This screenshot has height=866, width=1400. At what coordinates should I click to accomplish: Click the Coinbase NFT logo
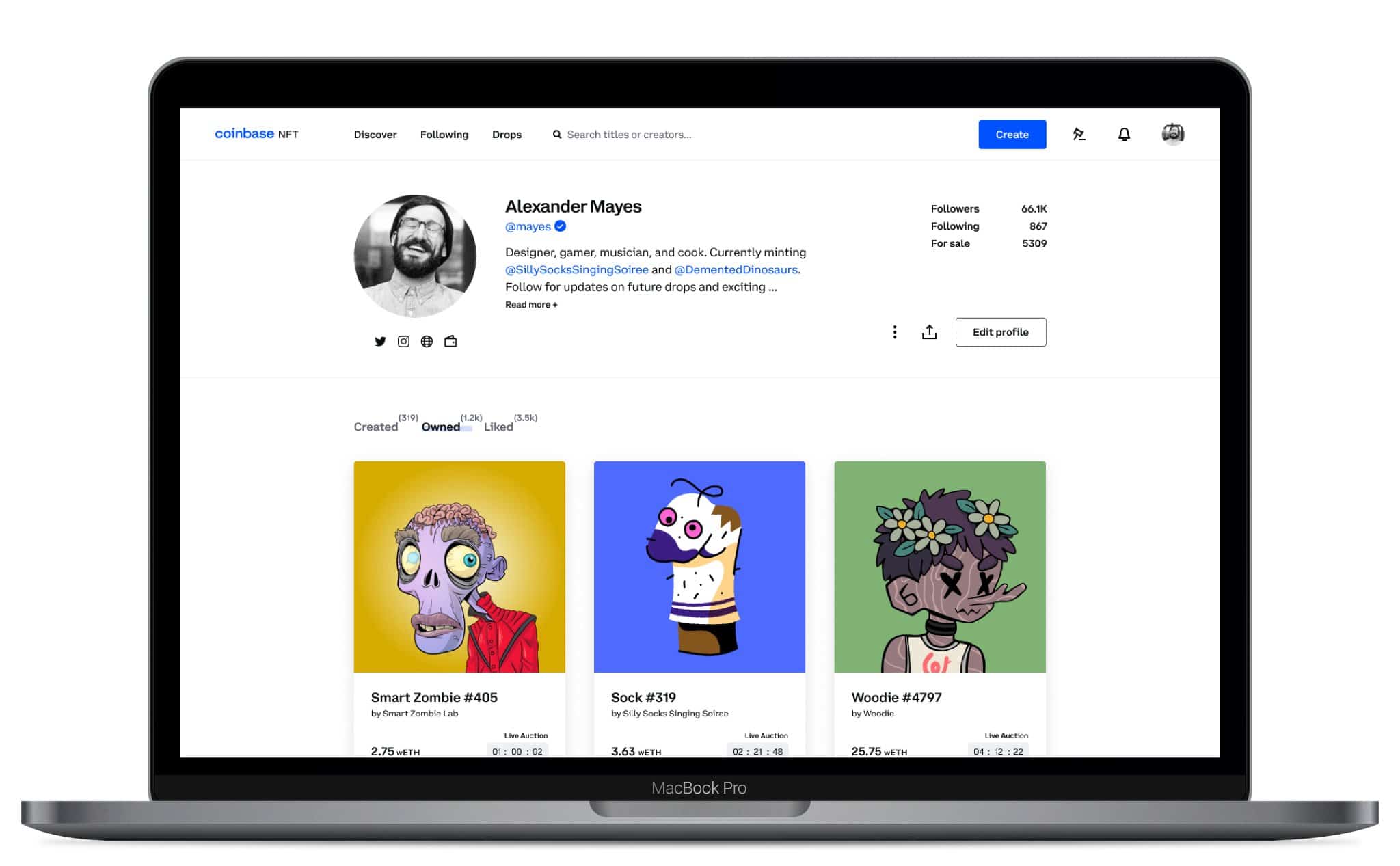click(x=257, y=134)
